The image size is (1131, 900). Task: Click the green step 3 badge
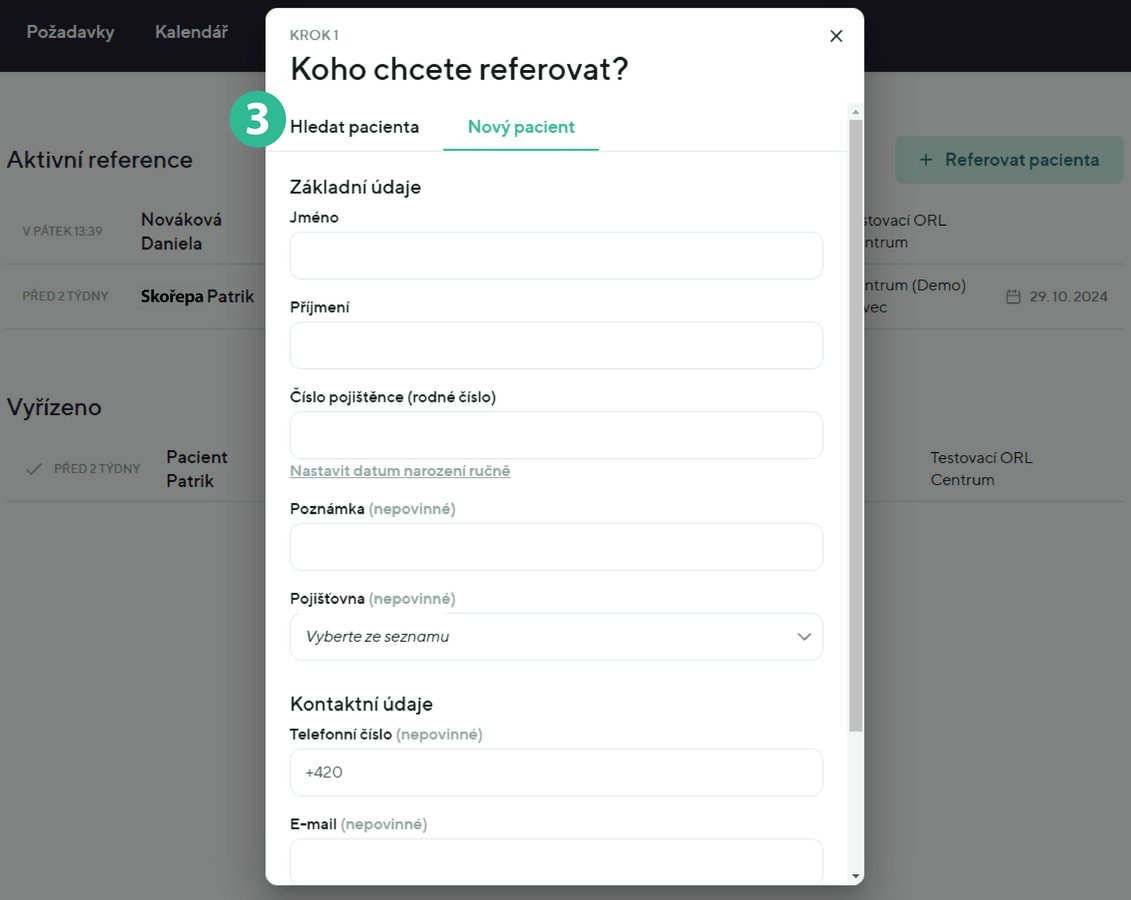click(257, 120)
